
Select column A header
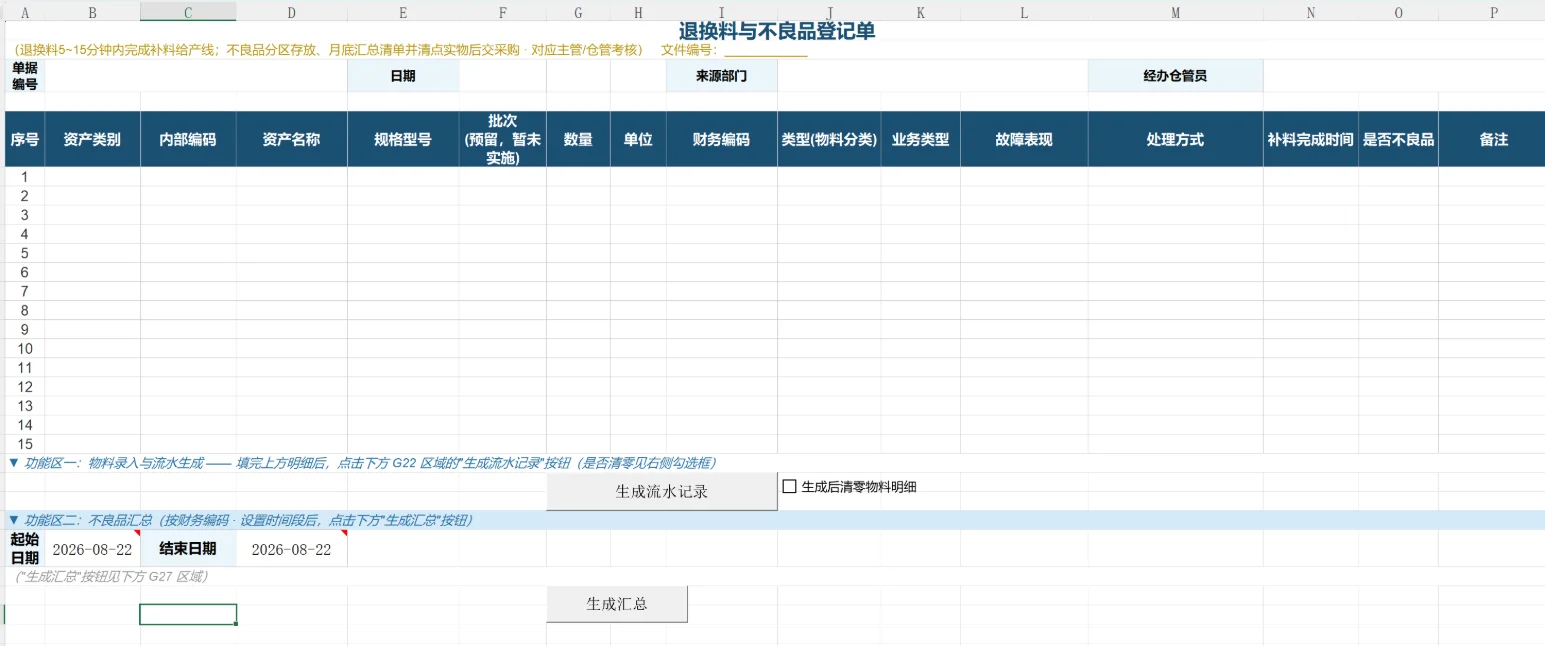click(x=24, y=12)
